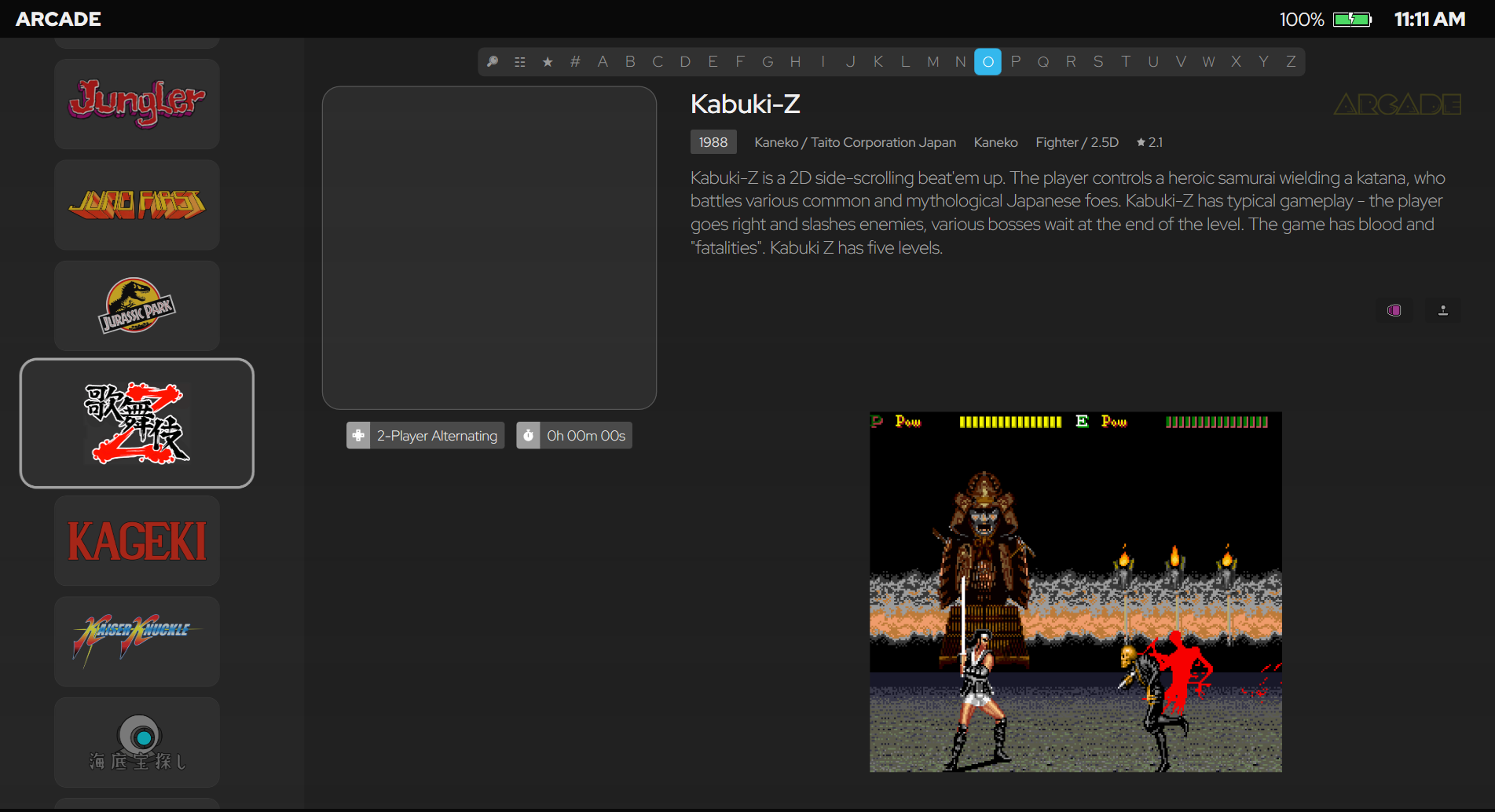Click the 1988 release year tag

tap(713, 142)
